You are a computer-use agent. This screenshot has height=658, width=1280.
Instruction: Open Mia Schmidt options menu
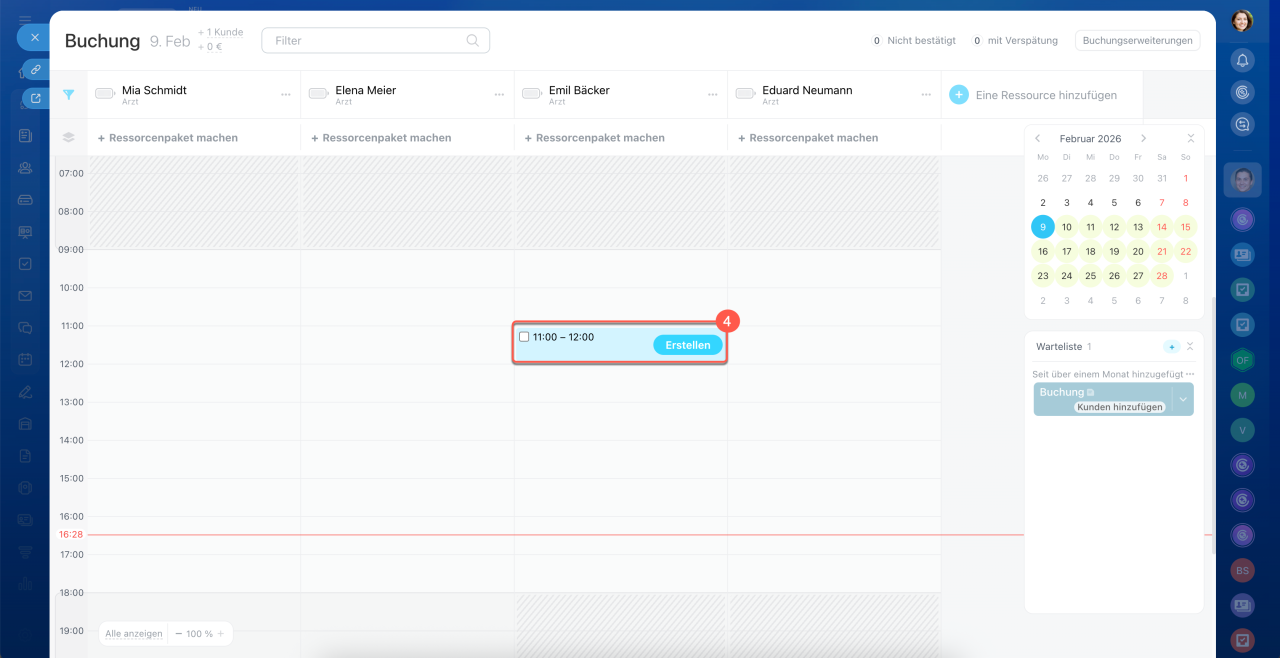click(x=285, y=95)
